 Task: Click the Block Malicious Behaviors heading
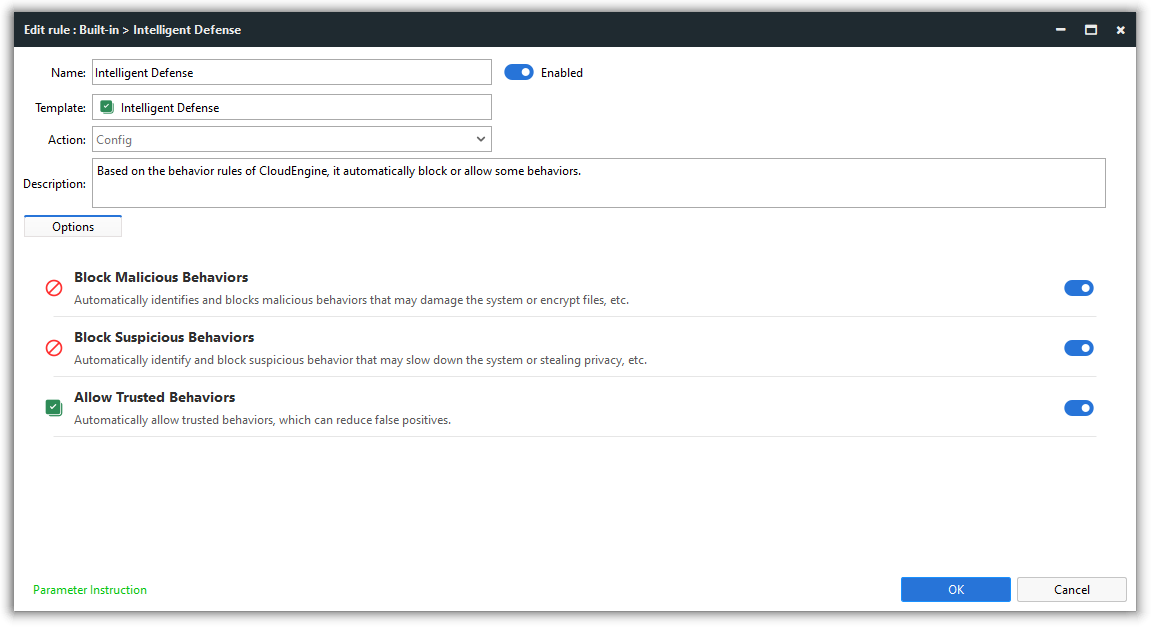161,277
